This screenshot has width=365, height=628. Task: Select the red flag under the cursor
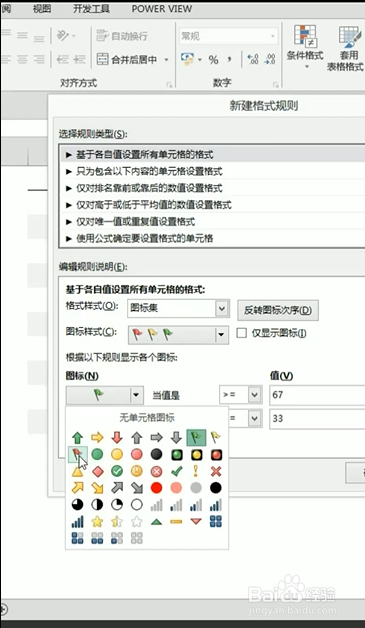tap(77, 454)
